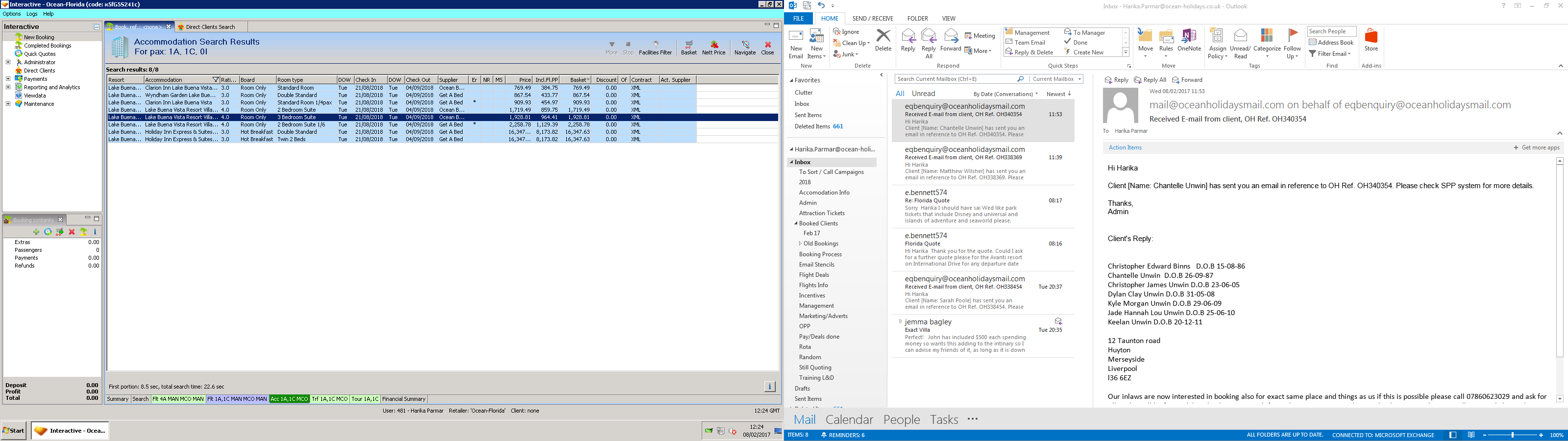1568x441 pixels.
Task: Click the Done quick step
Action: pos(1076,42)
